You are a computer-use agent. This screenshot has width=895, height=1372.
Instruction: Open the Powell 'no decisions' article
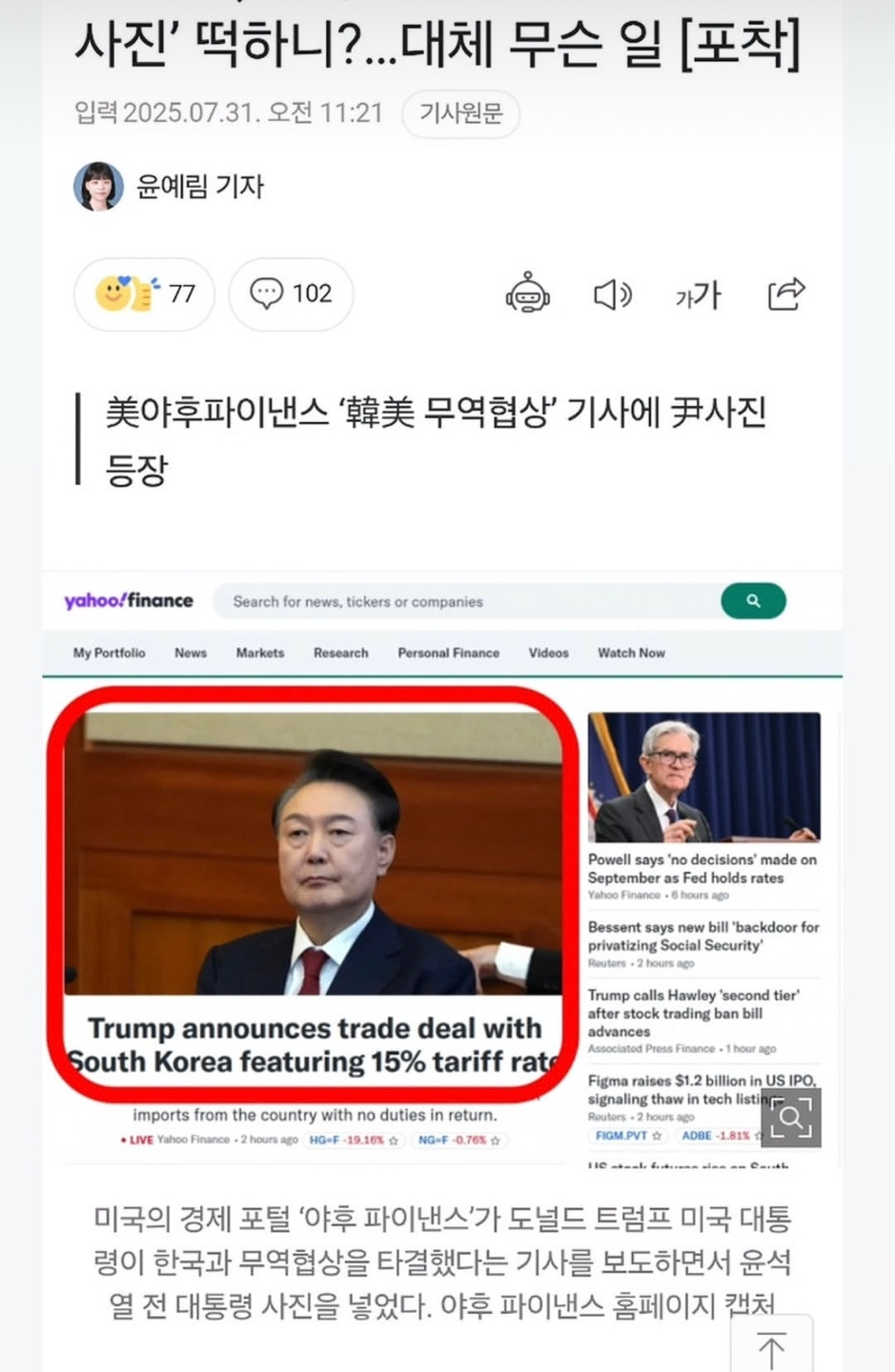click(x=702, y=868)
